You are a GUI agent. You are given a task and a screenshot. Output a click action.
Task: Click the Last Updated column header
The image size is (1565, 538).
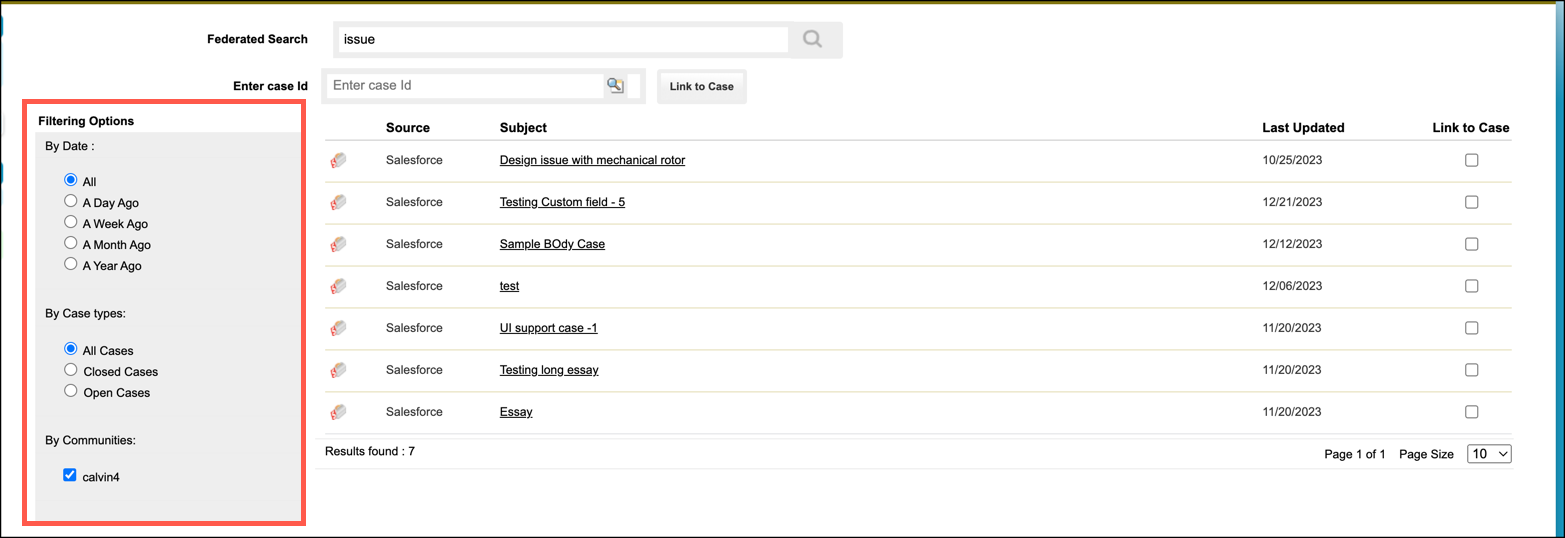pos(1303,128)
